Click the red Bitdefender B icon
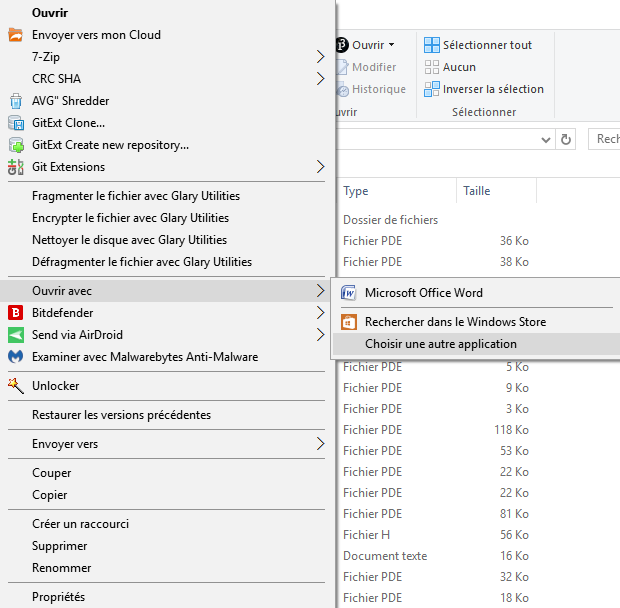Viewport: 620px width, 608px height. pos(15,313)
